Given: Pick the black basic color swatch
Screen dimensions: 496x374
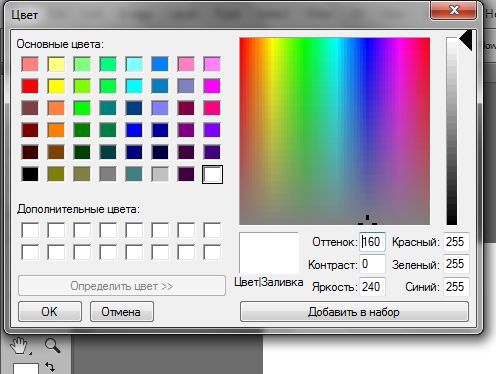Looking at the screenshot, I should click(30, 174).
